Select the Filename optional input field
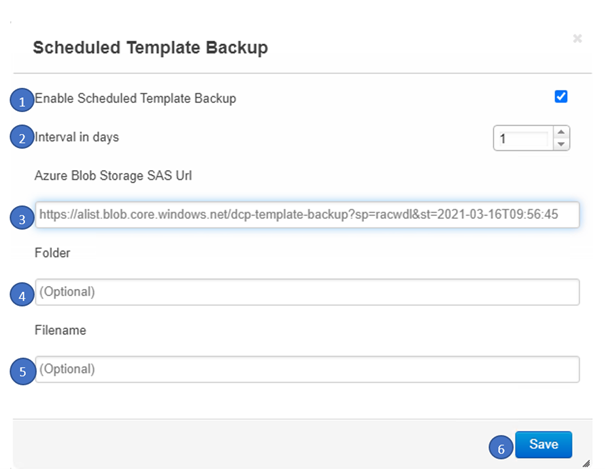The width and height of the screenshot is (605, 469). click(307, 369)
